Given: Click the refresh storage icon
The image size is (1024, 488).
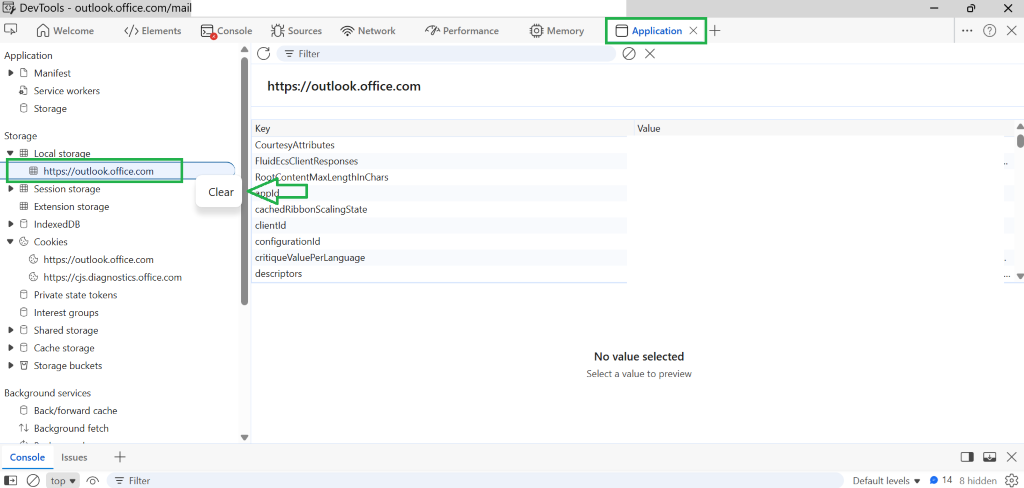Looking at the screenshot, I should click(x=263, y=54).
